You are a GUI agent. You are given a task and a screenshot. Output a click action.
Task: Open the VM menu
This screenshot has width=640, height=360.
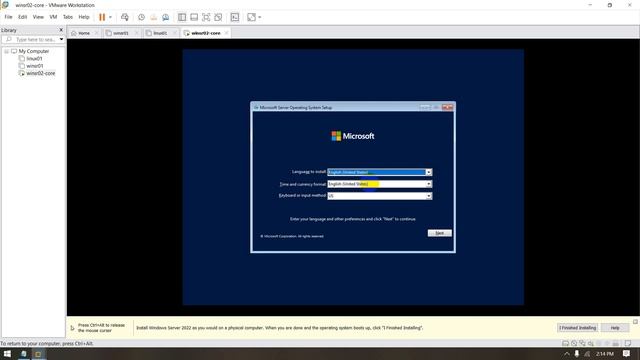click(53, 17)
